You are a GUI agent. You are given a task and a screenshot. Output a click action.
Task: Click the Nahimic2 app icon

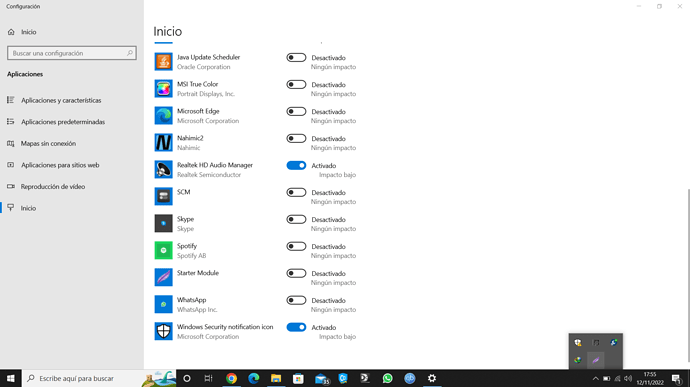[x=163, y=143]
